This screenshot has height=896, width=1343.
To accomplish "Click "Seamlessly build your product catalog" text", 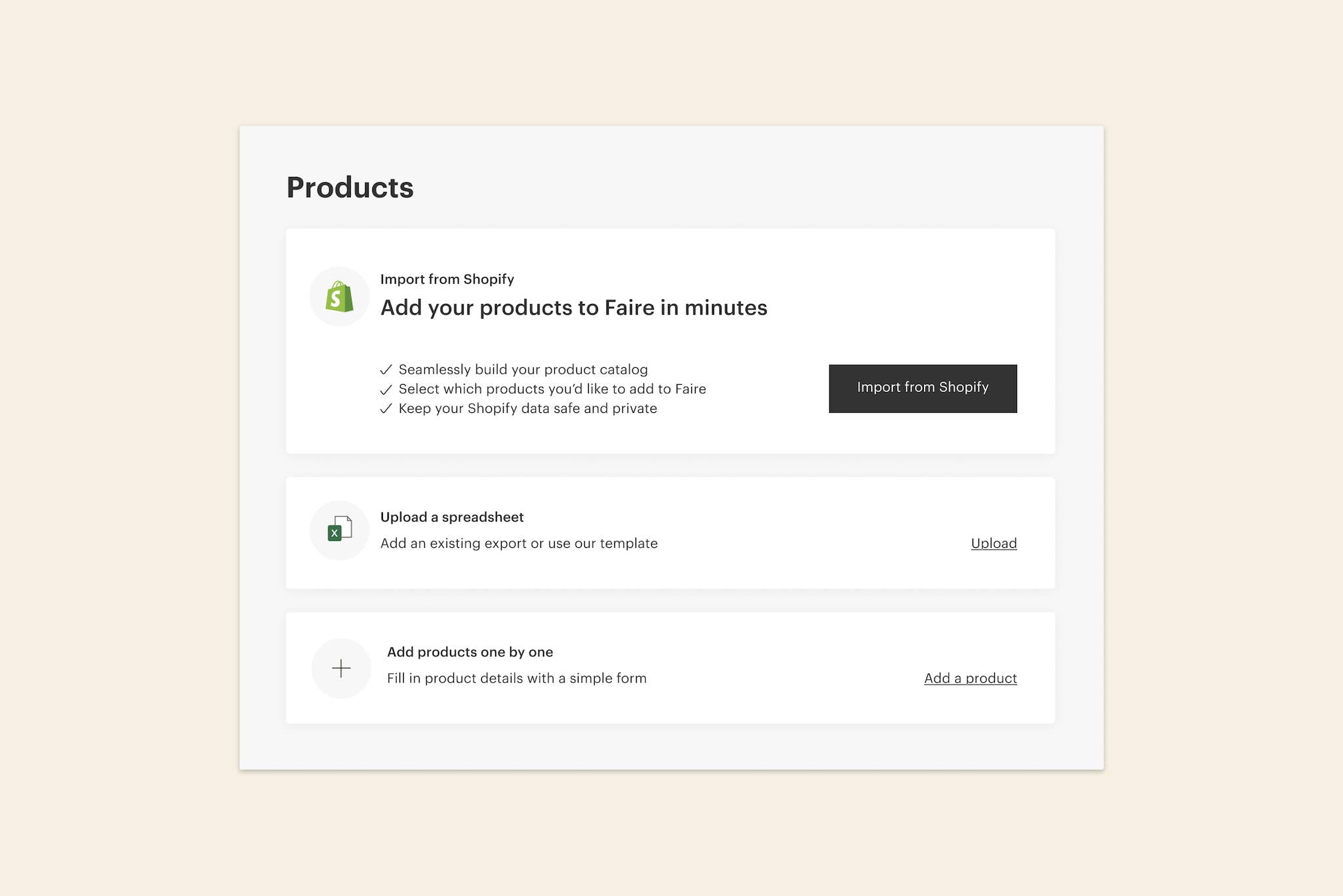I will coord(523,370).
